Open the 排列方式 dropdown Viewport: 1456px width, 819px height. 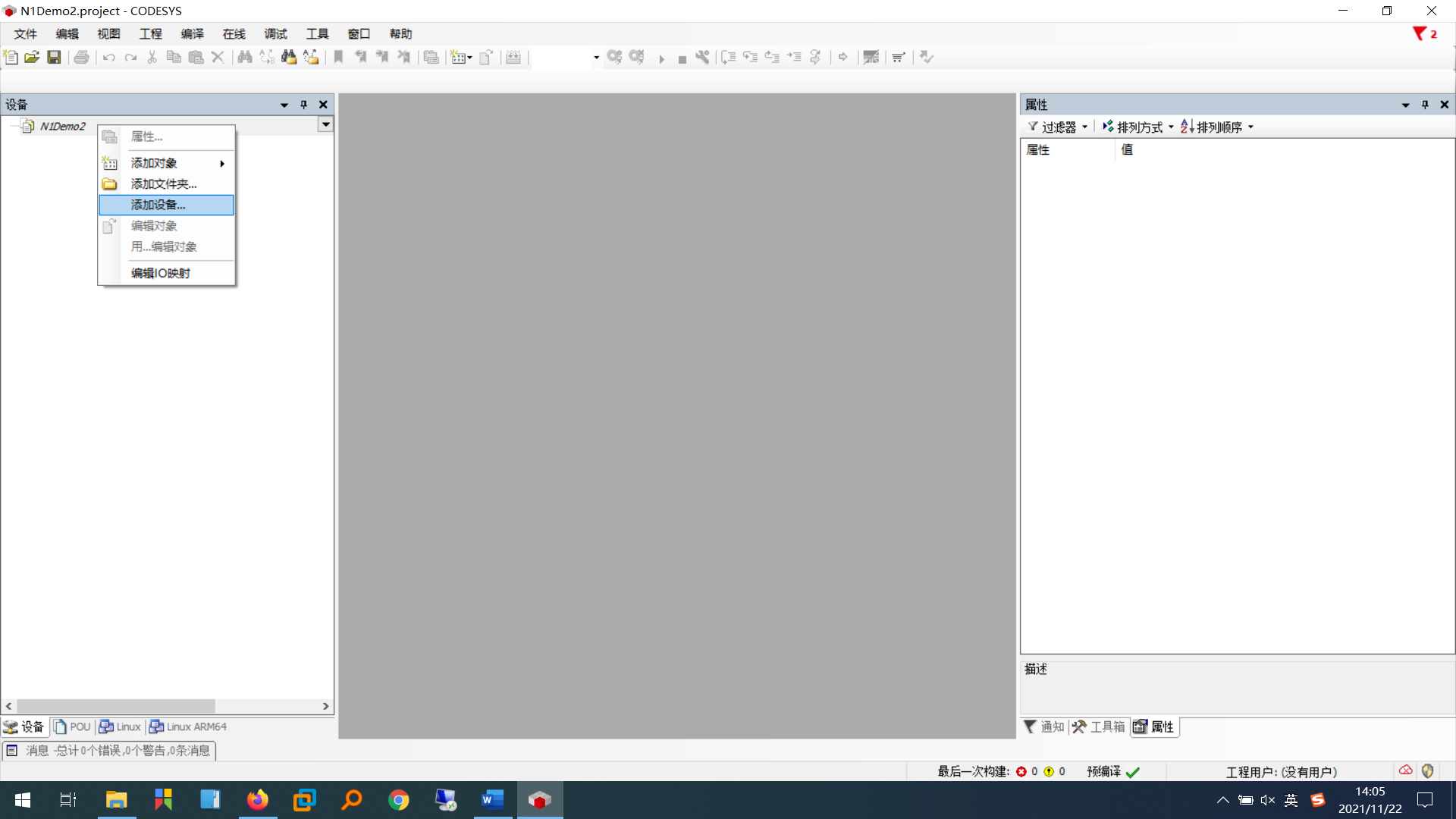pos(1138,127)
